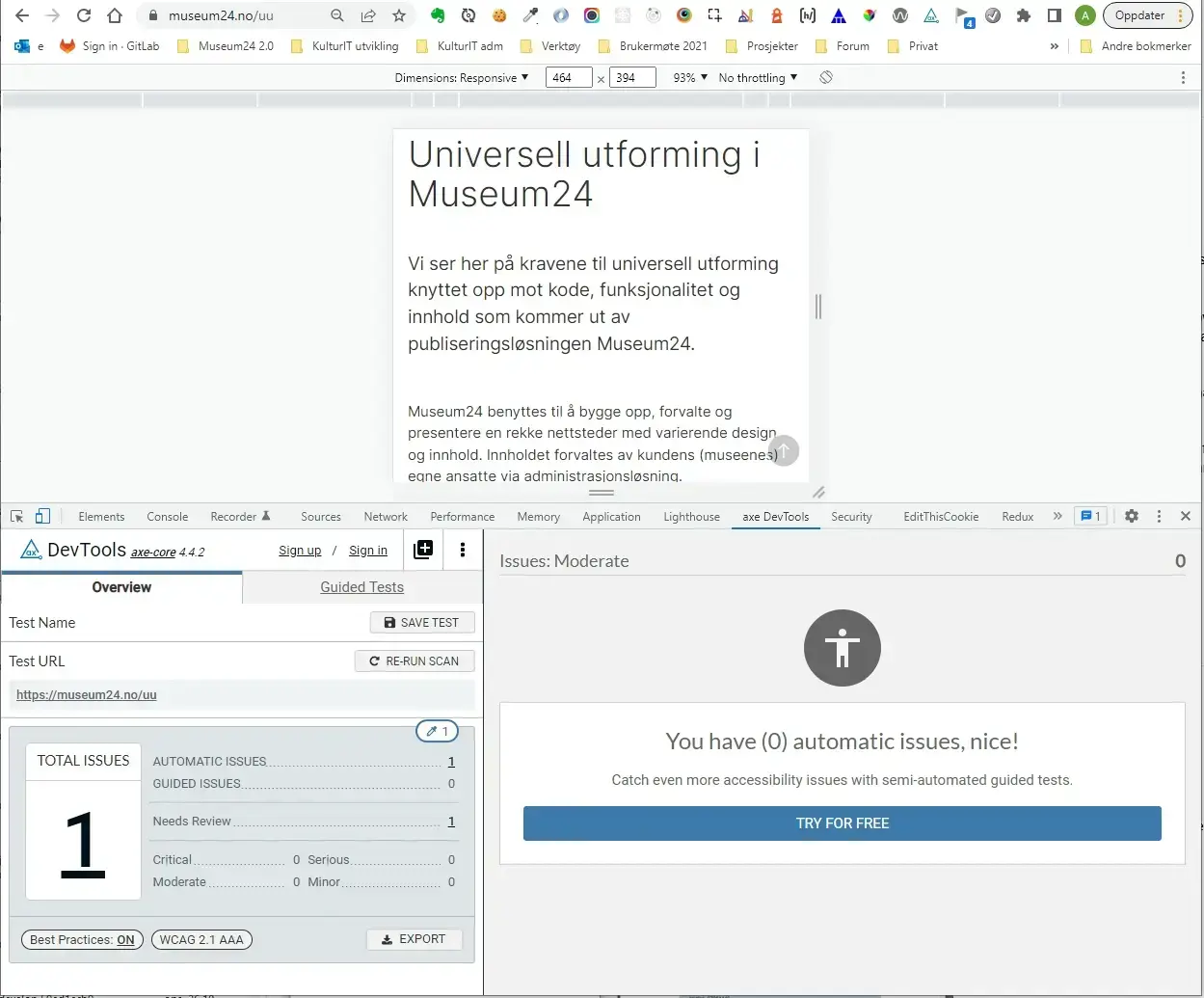Bookmark this page with star icon

(x=399, y=15)
